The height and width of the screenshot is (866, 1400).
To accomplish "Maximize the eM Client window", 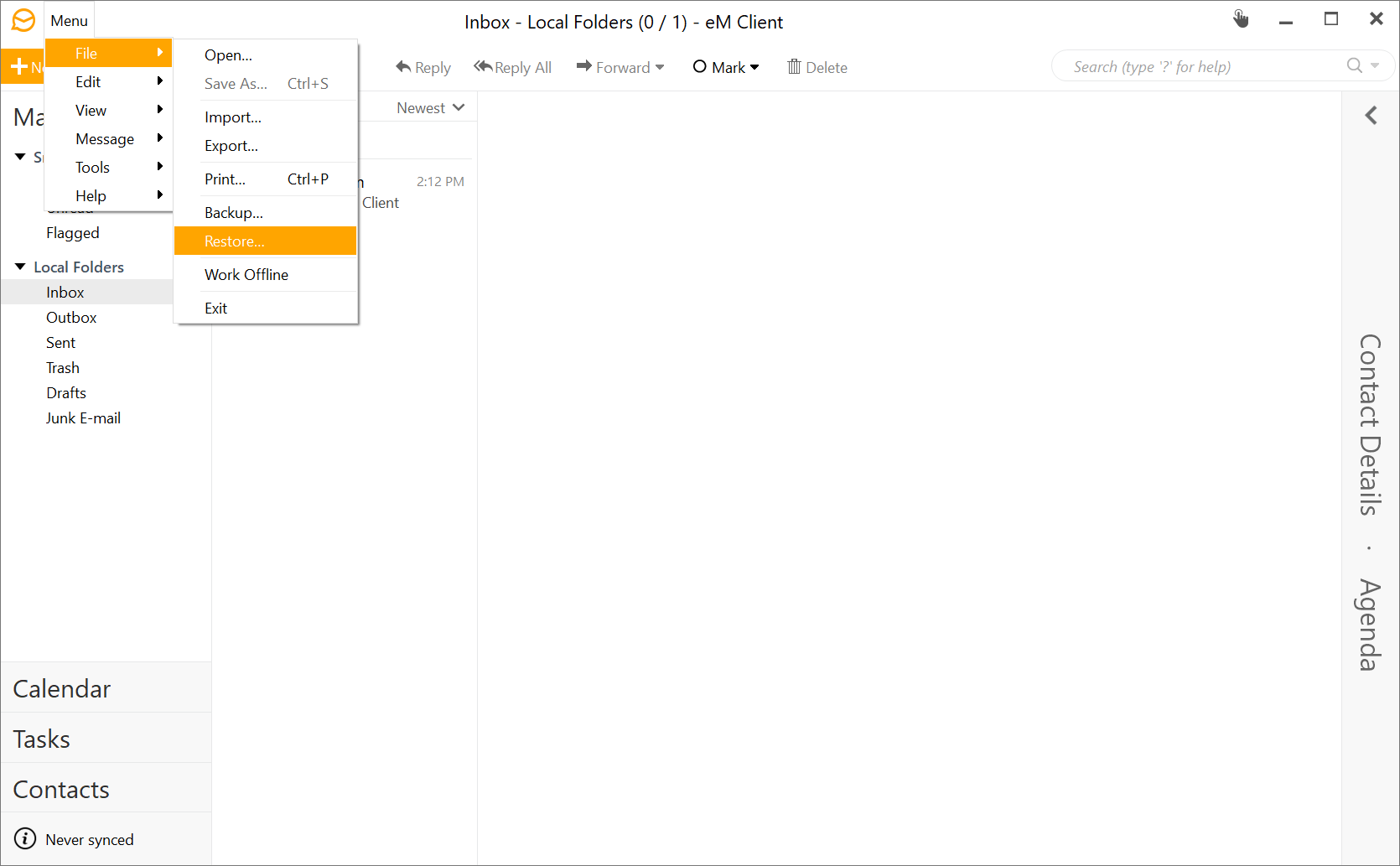I will 1331,18.
